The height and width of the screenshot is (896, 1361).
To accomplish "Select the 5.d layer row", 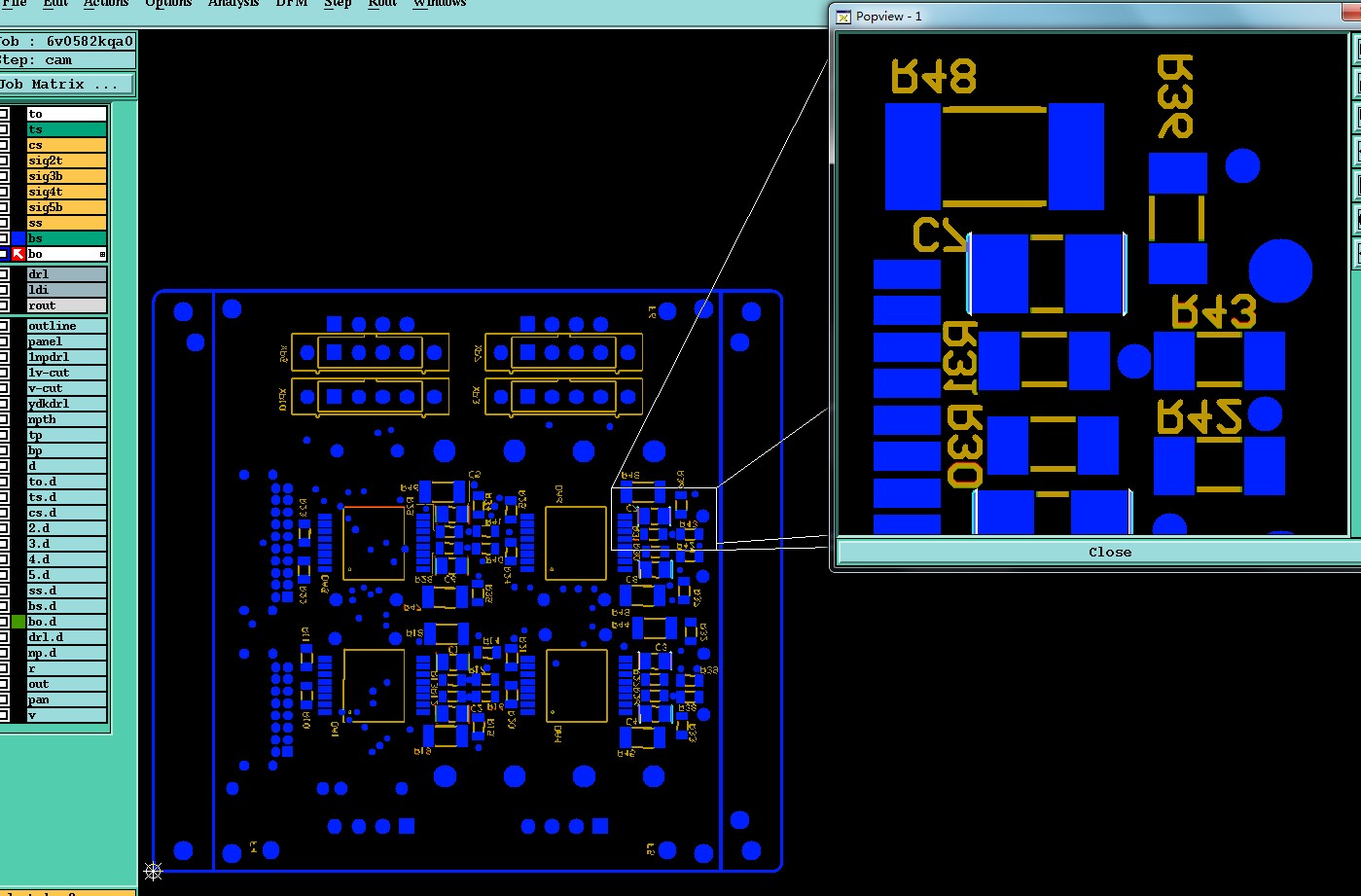I will click(66, 575).
